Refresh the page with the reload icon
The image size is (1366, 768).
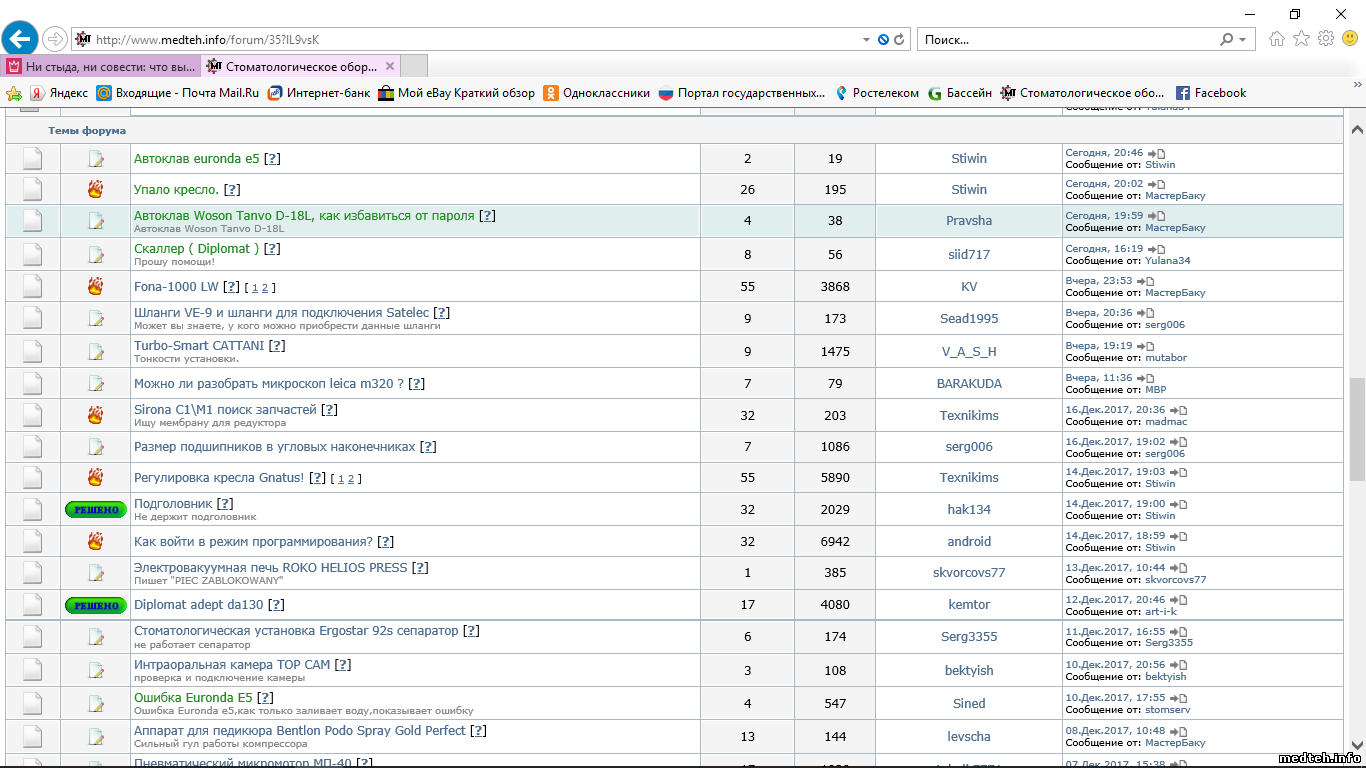click(899, 40)
